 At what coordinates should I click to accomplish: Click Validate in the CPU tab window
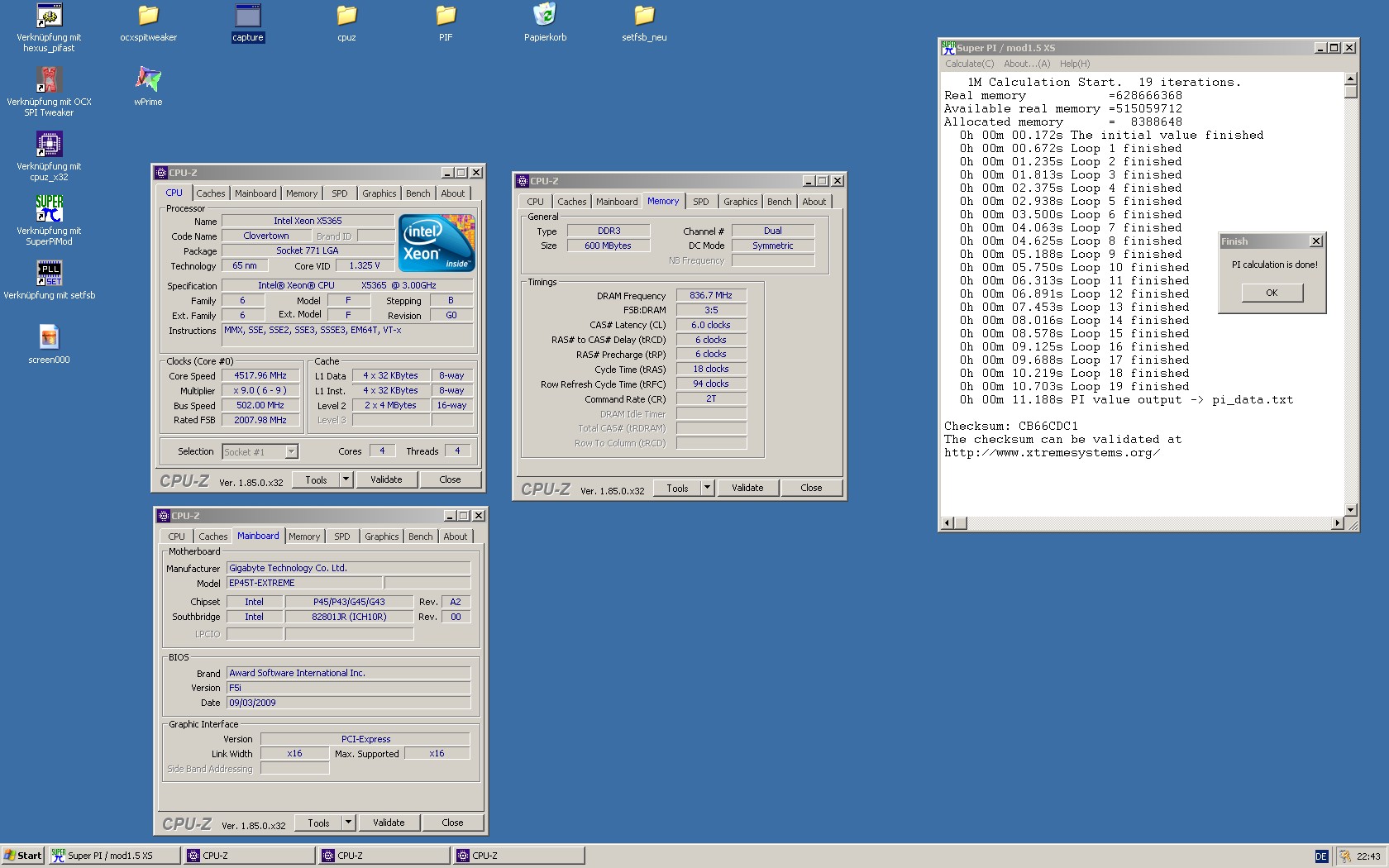point(386,479)
